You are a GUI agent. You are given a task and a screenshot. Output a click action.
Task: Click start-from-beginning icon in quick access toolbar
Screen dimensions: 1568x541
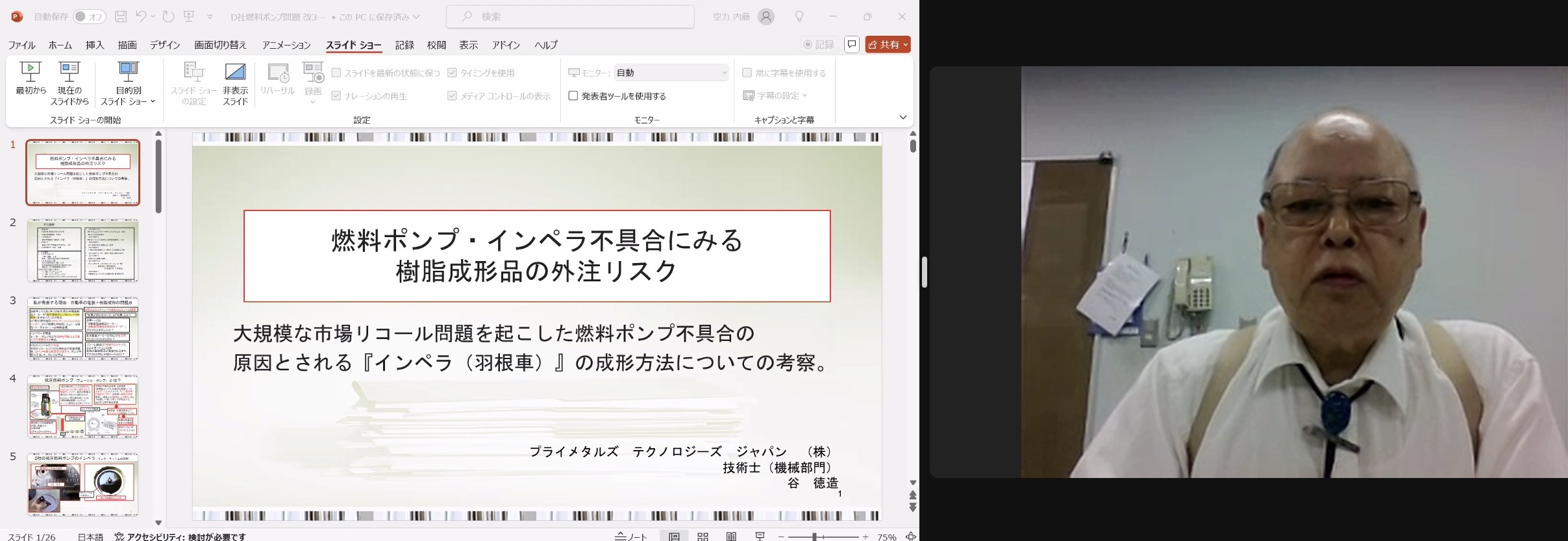pos(189,17)
